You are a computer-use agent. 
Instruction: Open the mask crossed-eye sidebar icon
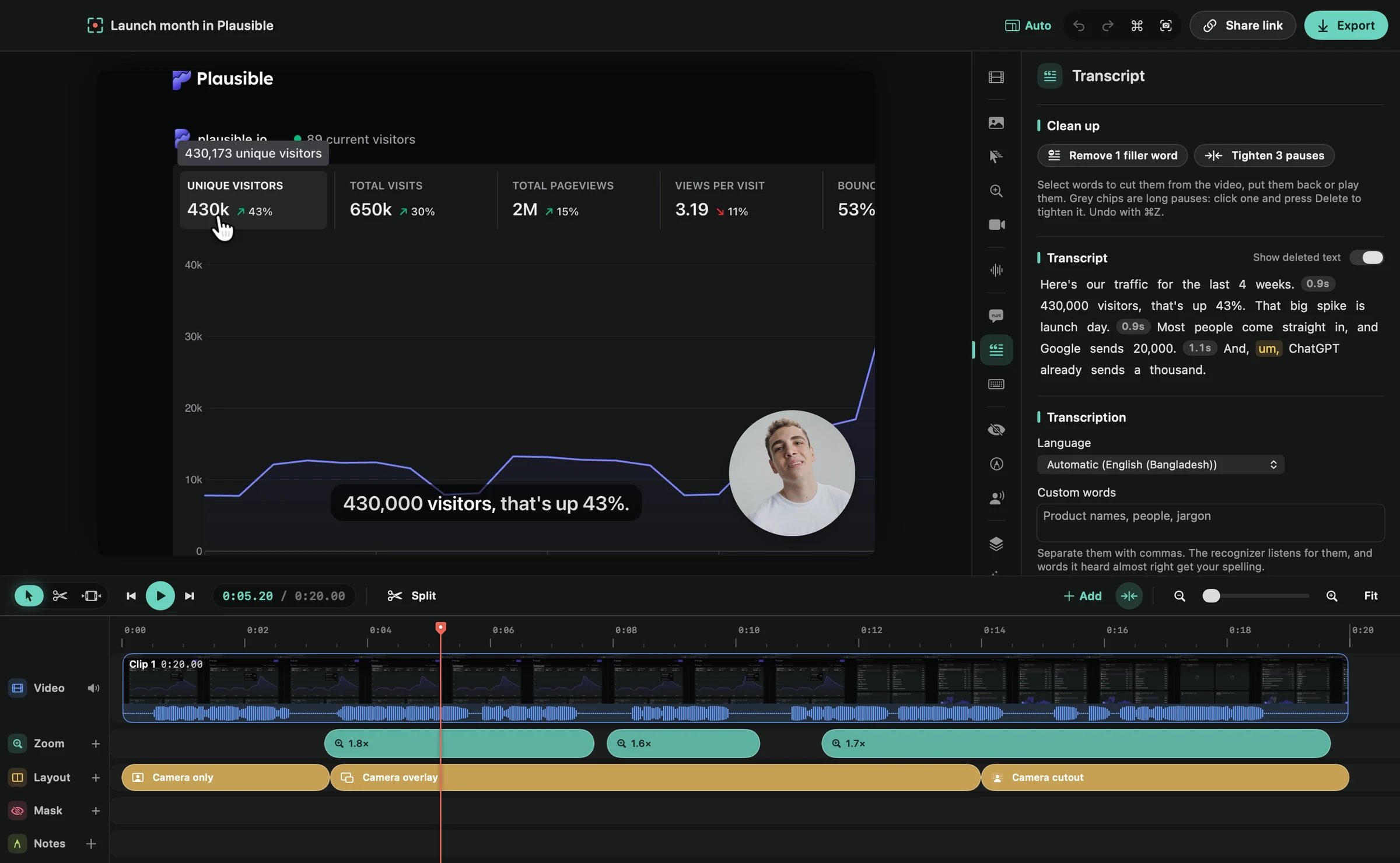pos(996,430)
